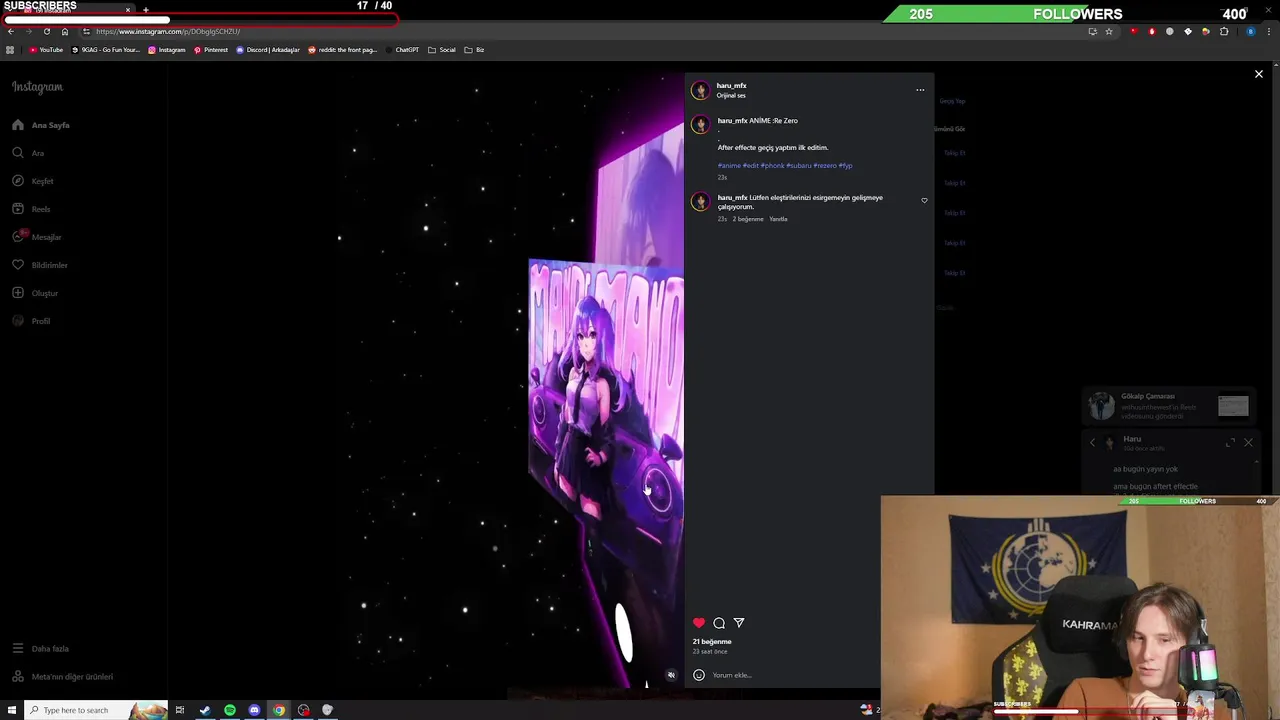Open Ara search in the sidebar
The width and height of the screenshot is (1280, 720).
[x=28, y=153]
